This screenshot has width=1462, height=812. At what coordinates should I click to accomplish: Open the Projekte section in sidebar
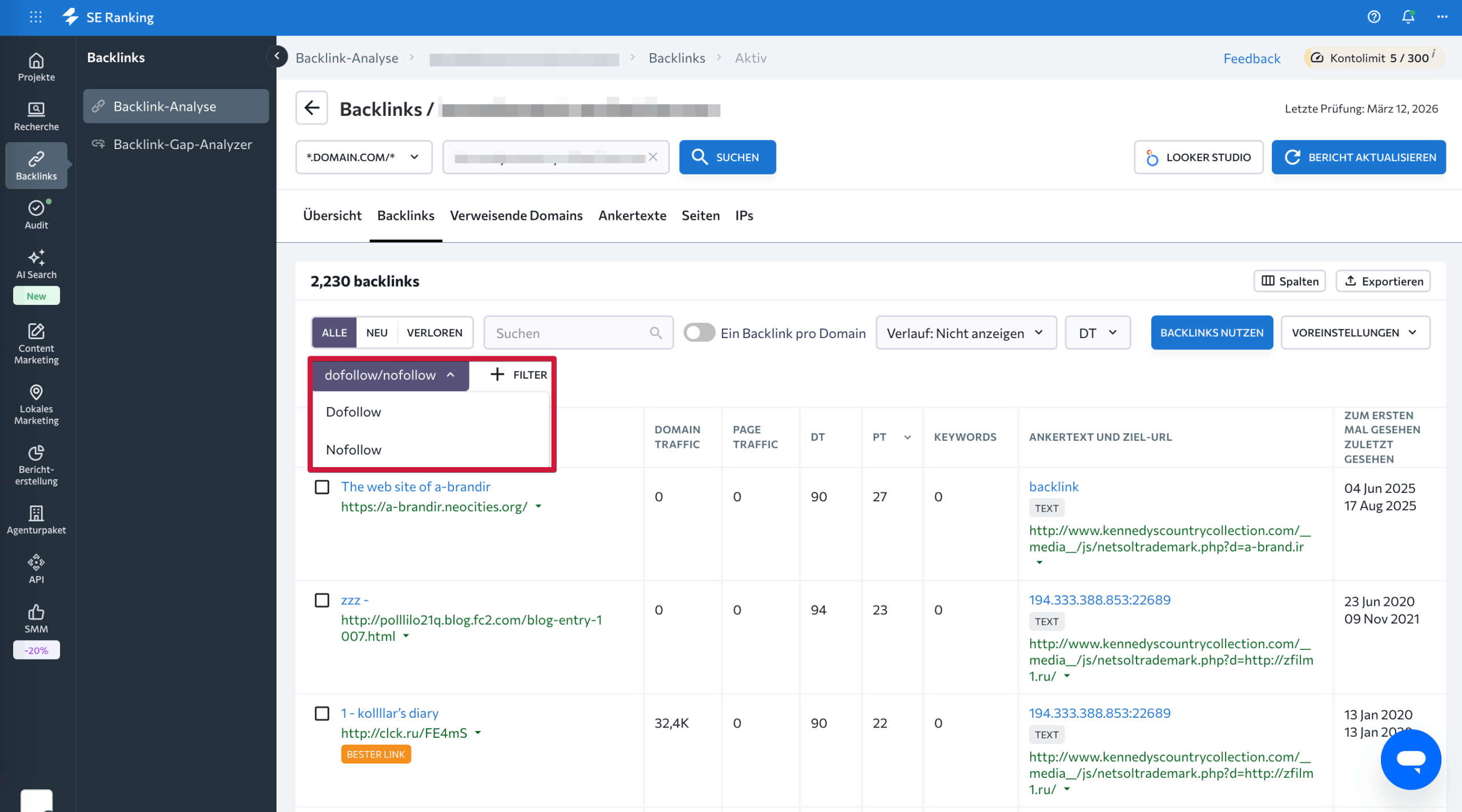36,67
